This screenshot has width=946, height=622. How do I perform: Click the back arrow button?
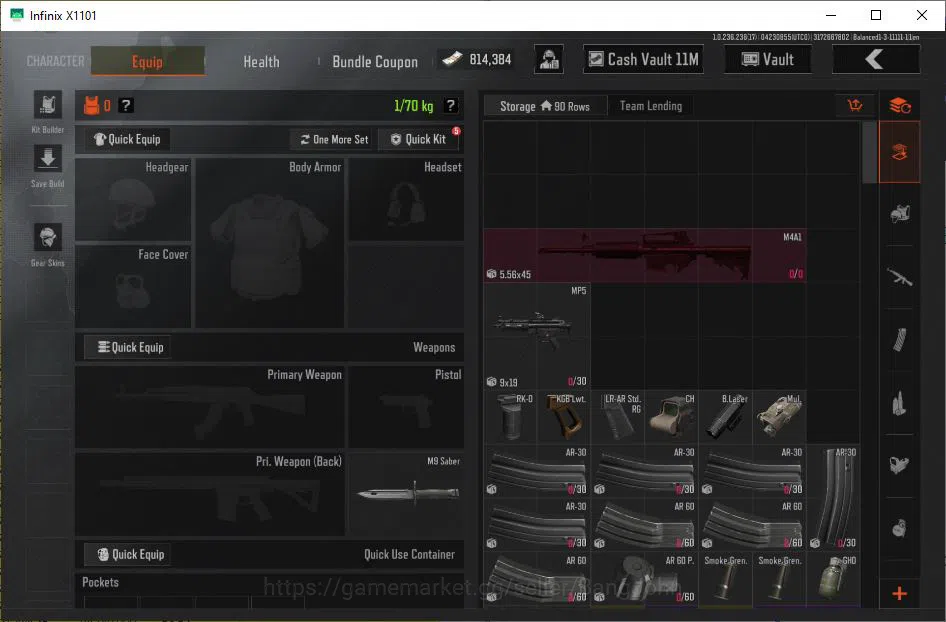tap(876, 60)
